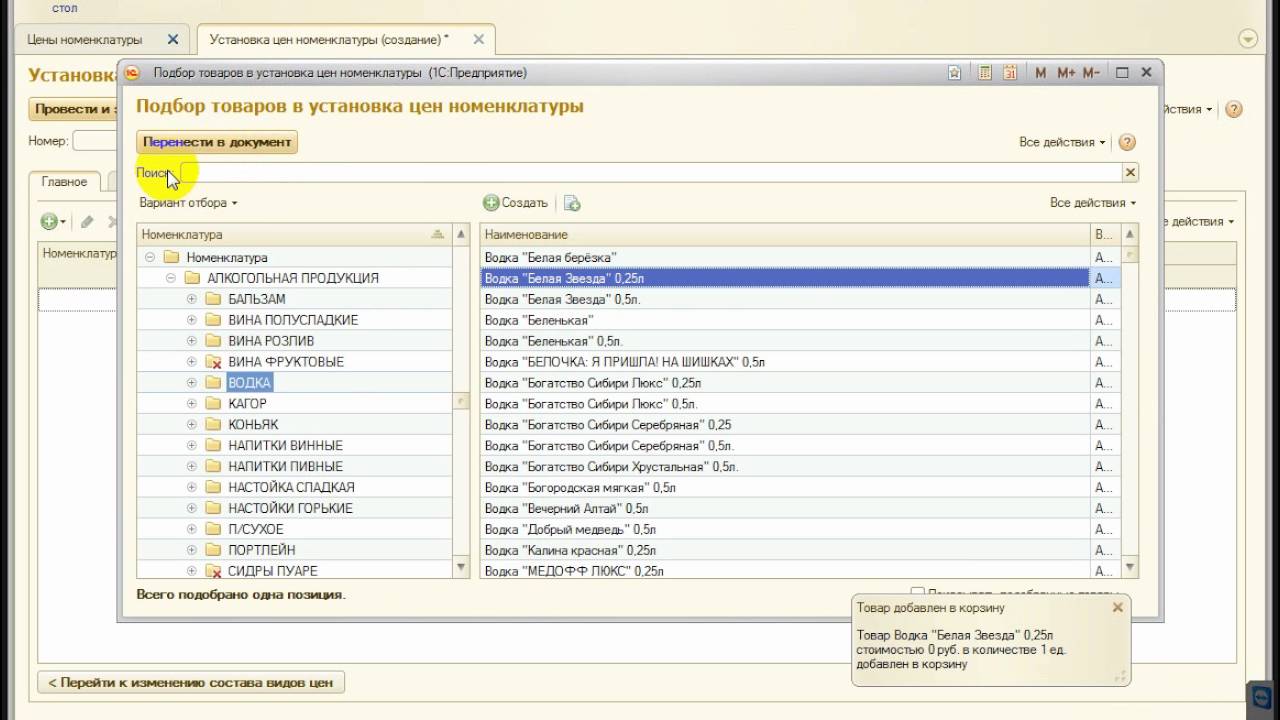This screenshot has width=1280, height=720.
Task: Click the M memory button
Action: tap(1041, 73)
